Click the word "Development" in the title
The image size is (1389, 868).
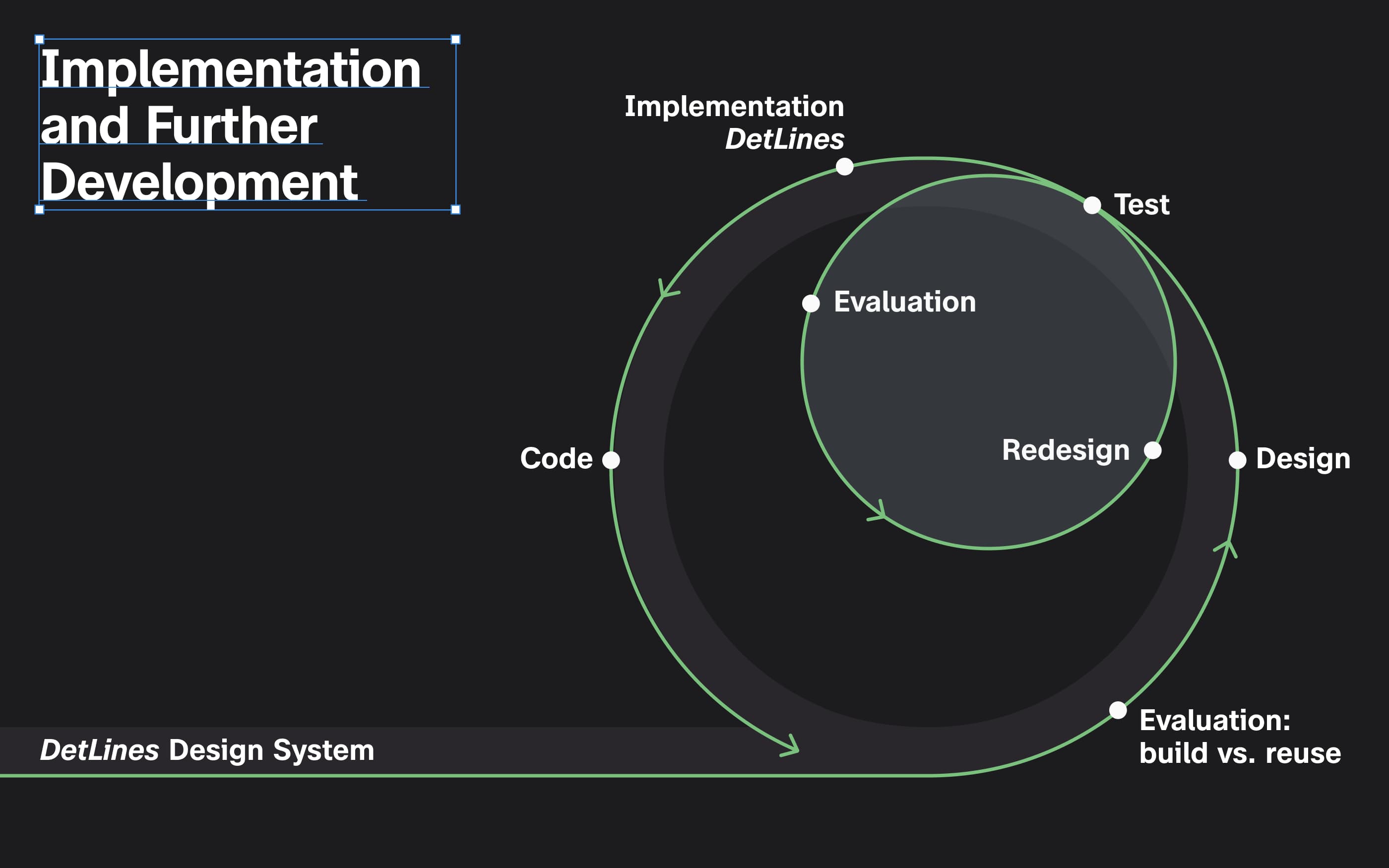(199, 183)
